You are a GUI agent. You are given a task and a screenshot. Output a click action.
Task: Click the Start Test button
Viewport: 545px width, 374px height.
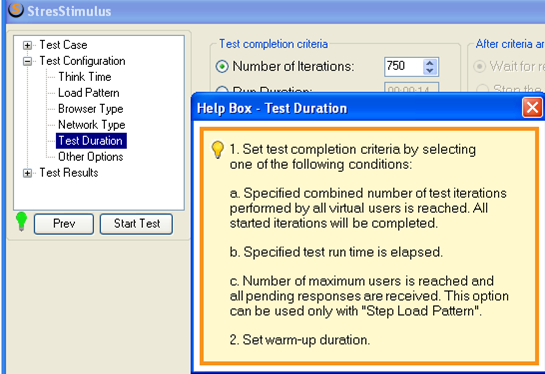(136, 224)
